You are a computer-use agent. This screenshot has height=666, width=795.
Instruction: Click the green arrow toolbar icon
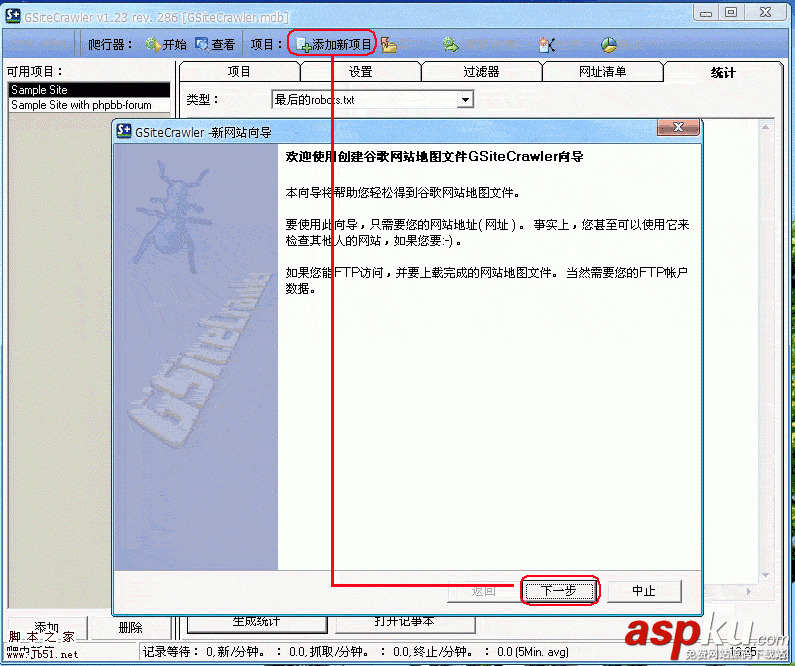pos(450,45)
